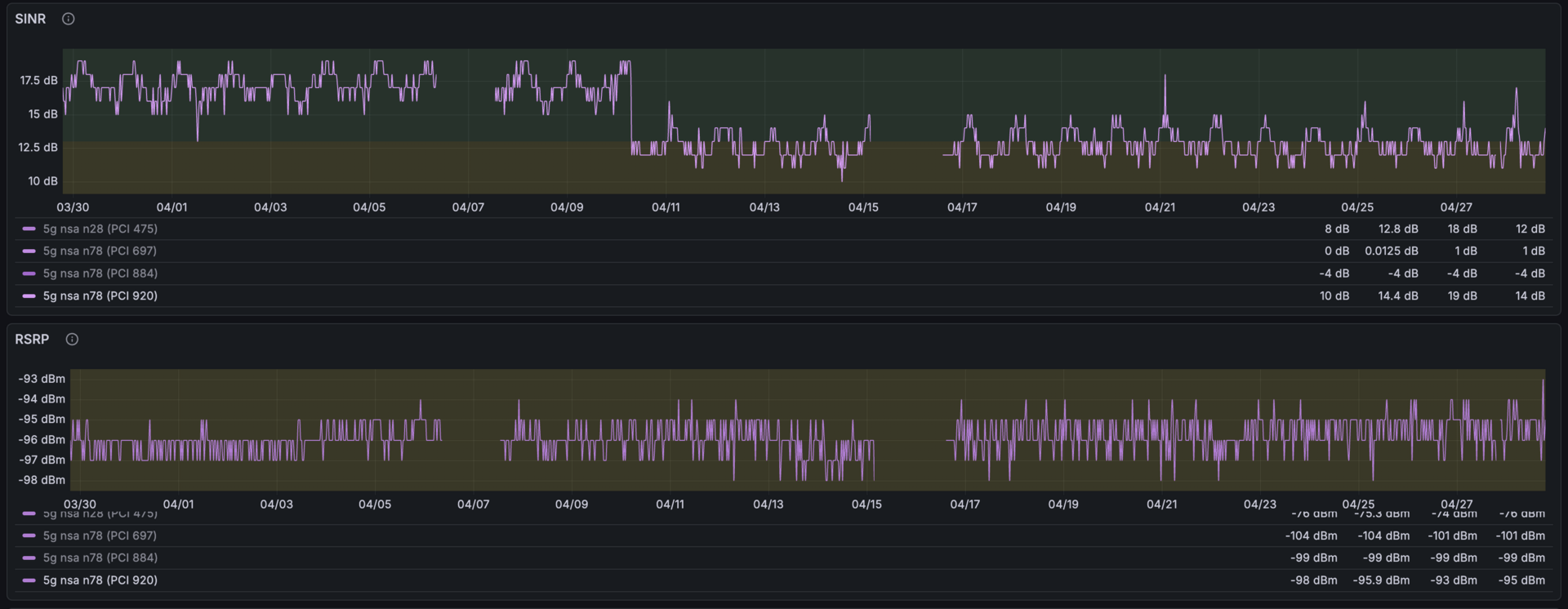Open color picker for SINR PCI 475 swatch

coord(29,229)
